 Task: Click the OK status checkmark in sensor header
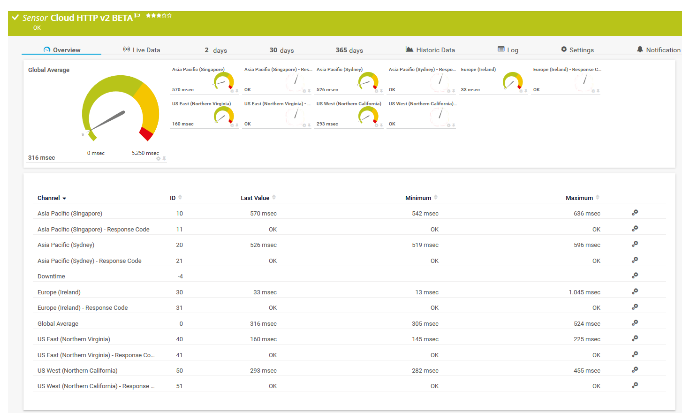[15, 18]
